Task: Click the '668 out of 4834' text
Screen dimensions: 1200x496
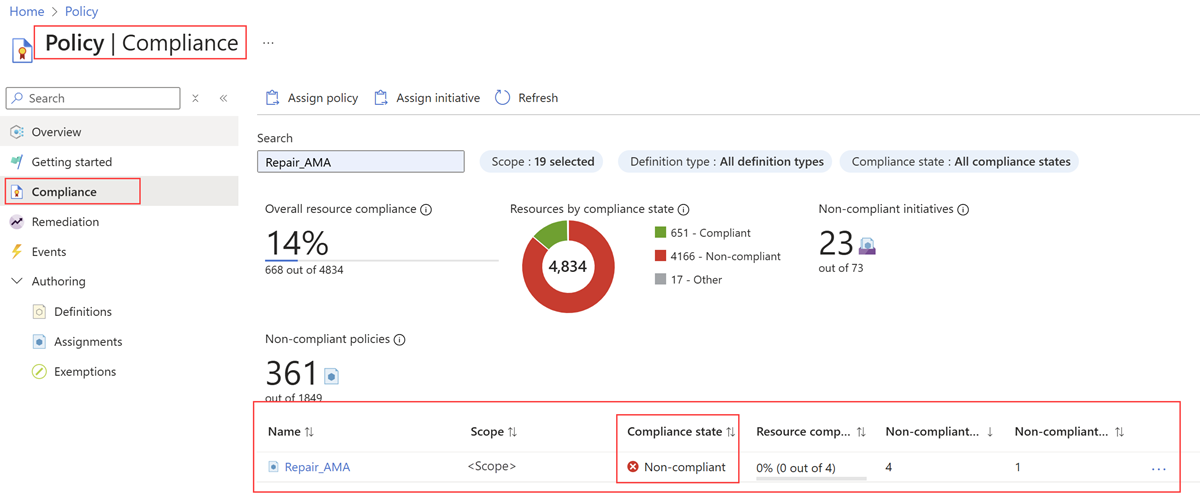Action: tap(304, 270)
